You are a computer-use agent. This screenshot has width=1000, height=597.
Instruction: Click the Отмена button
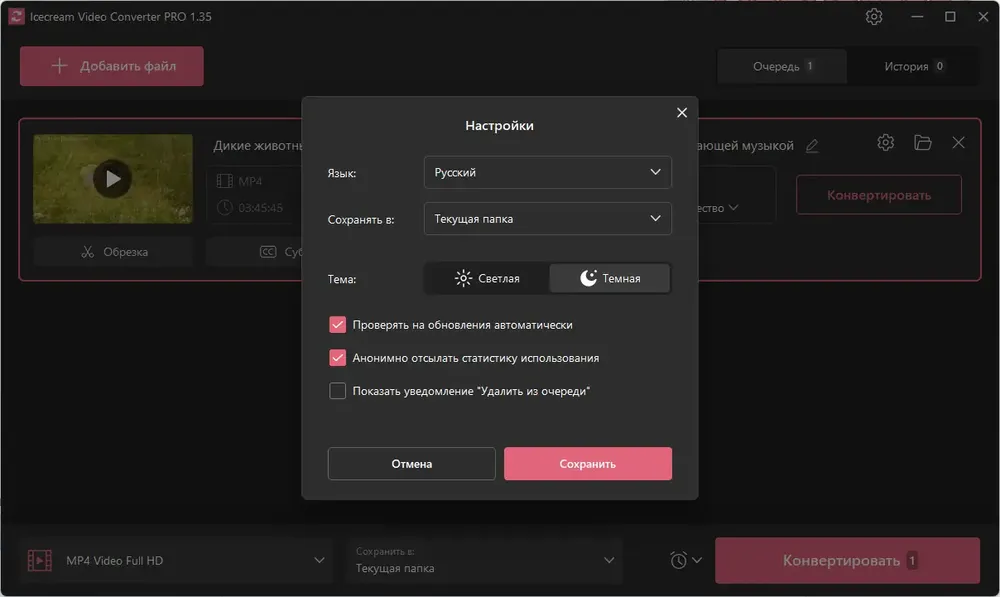pyautogui.click(x=411, y=464)
